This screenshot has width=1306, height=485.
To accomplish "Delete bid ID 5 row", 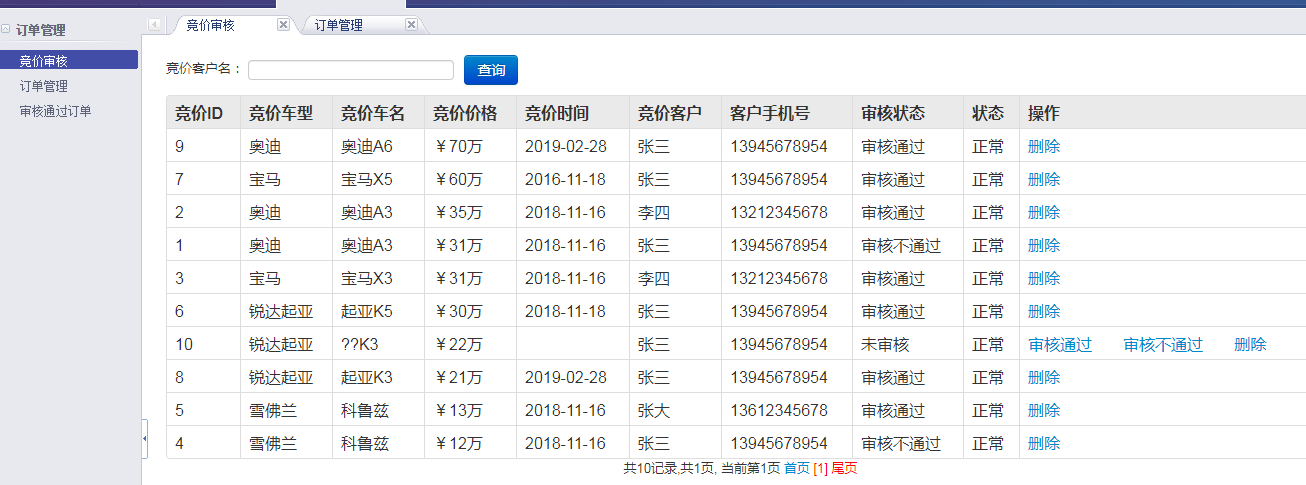I will tap(1044, 411).
